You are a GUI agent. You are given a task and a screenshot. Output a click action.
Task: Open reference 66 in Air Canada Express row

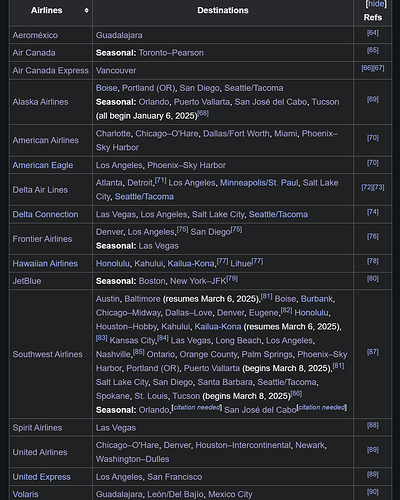pos(367,68)
